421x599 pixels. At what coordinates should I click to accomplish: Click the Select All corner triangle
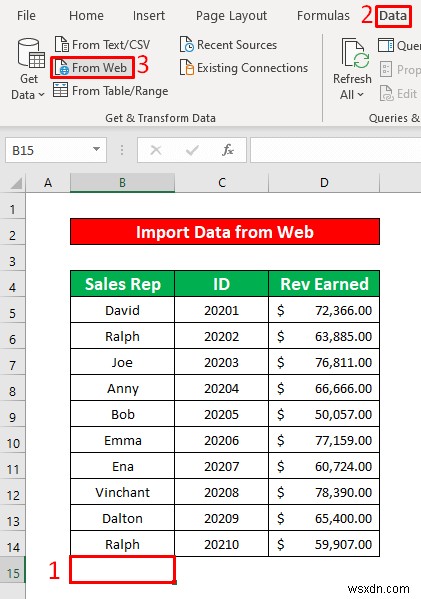tap(16, 183)
